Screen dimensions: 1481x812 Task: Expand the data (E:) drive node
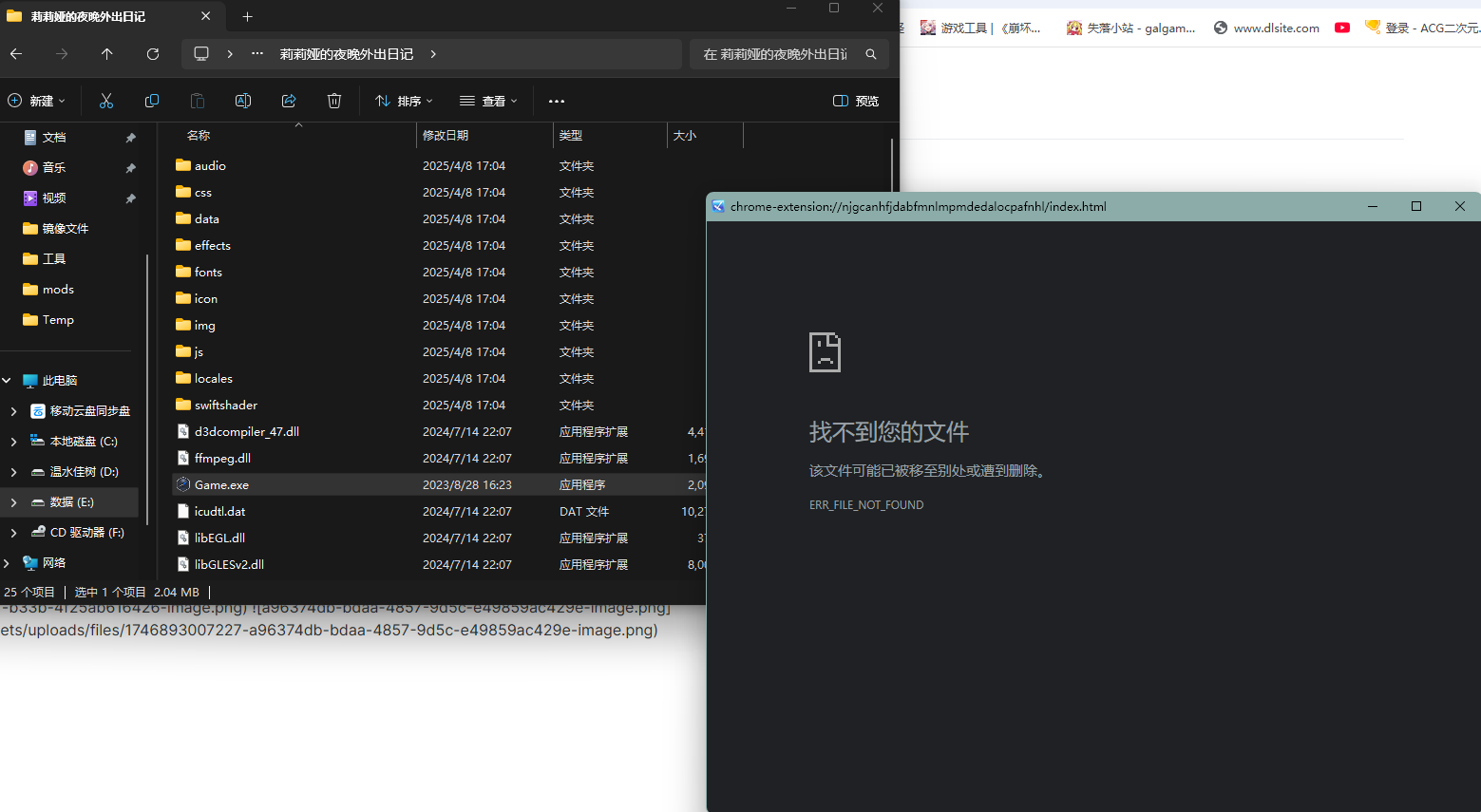(x=13, y=502)
